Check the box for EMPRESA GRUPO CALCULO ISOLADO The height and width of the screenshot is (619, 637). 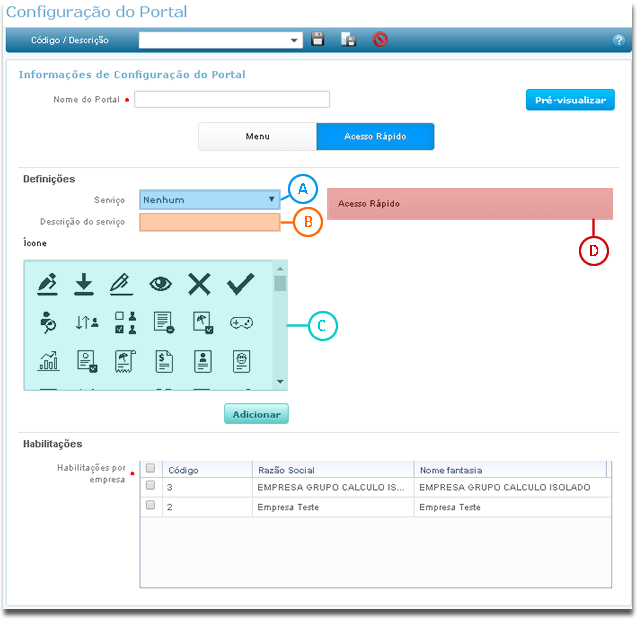(x=151, y=486)
